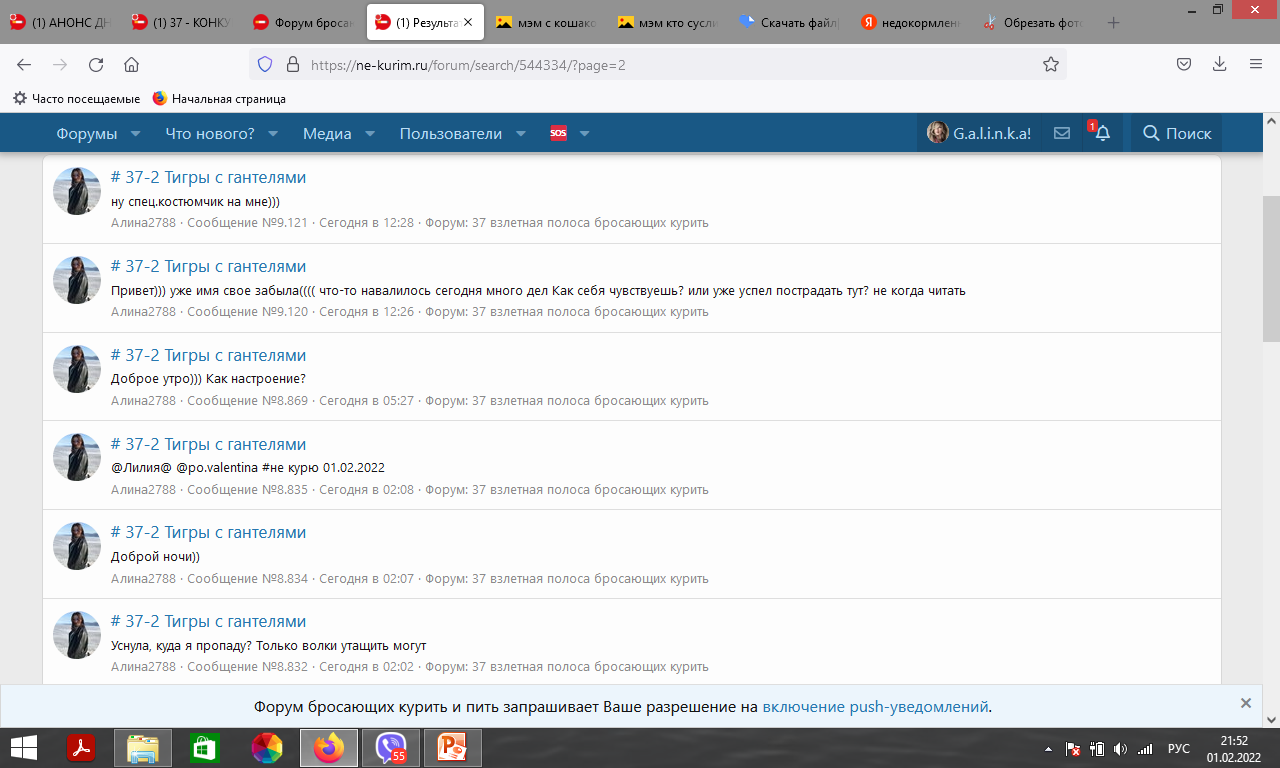This screenshot has height=768, width=1280.
Task: Switch to the 37 - КОНКУ browser tab
Action: [182, 22]
